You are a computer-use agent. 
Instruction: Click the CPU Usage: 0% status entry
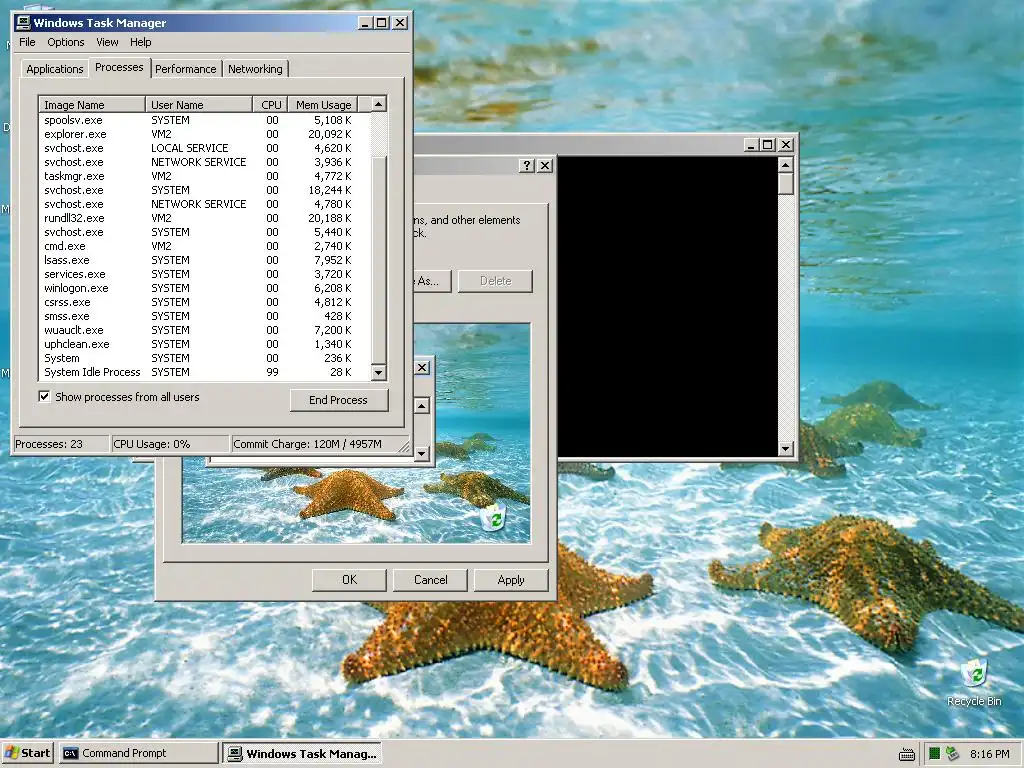170,444
